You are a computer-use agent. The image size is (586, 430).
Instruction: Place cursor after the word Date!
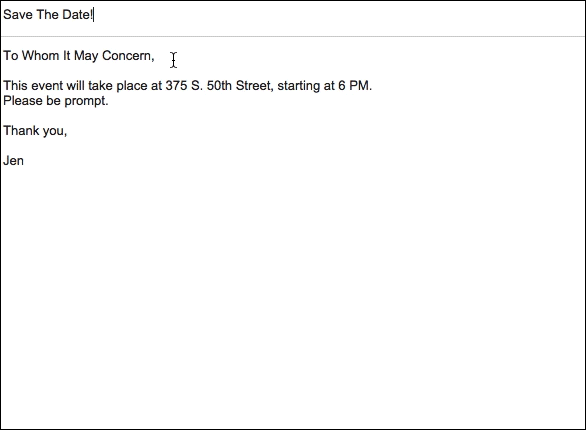tap(93, 15)
